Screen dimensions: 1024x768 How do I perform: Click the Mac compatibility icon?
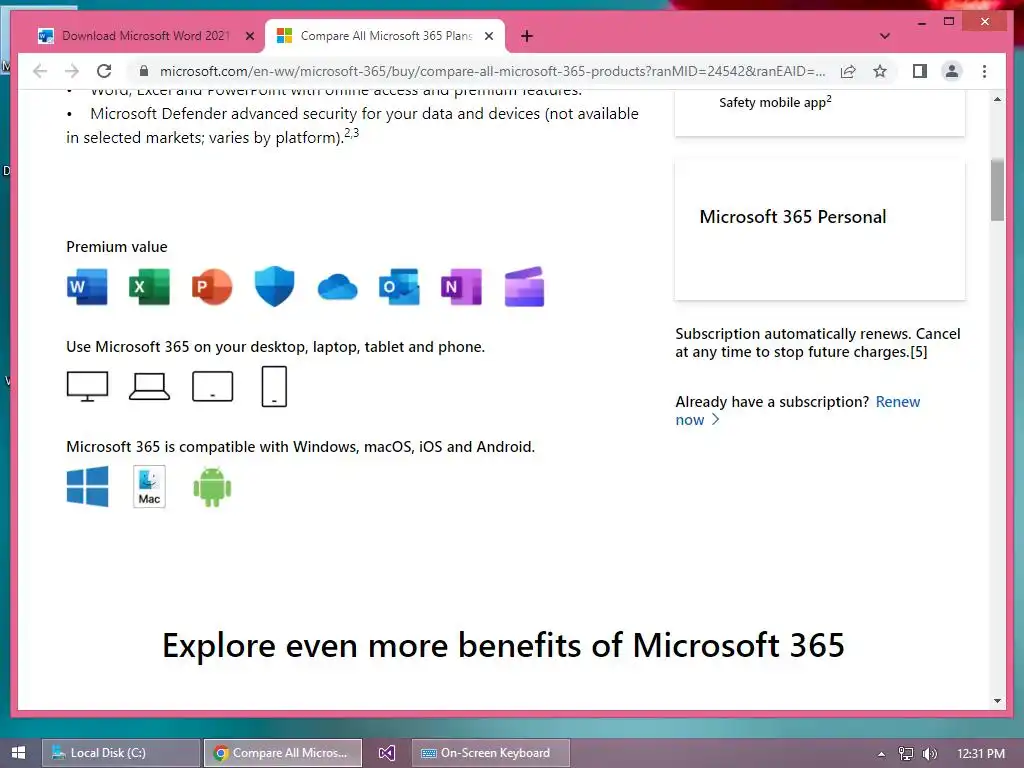pyautogui.click(x=150, y=487)
